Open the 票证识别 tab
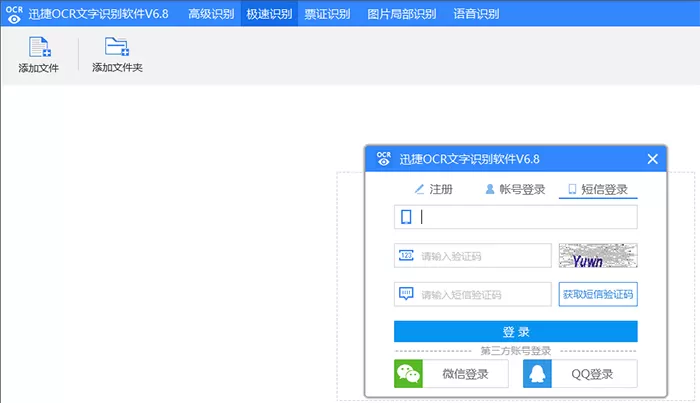The width and height of the screenshot is (700, 403). tap(327, 14)
